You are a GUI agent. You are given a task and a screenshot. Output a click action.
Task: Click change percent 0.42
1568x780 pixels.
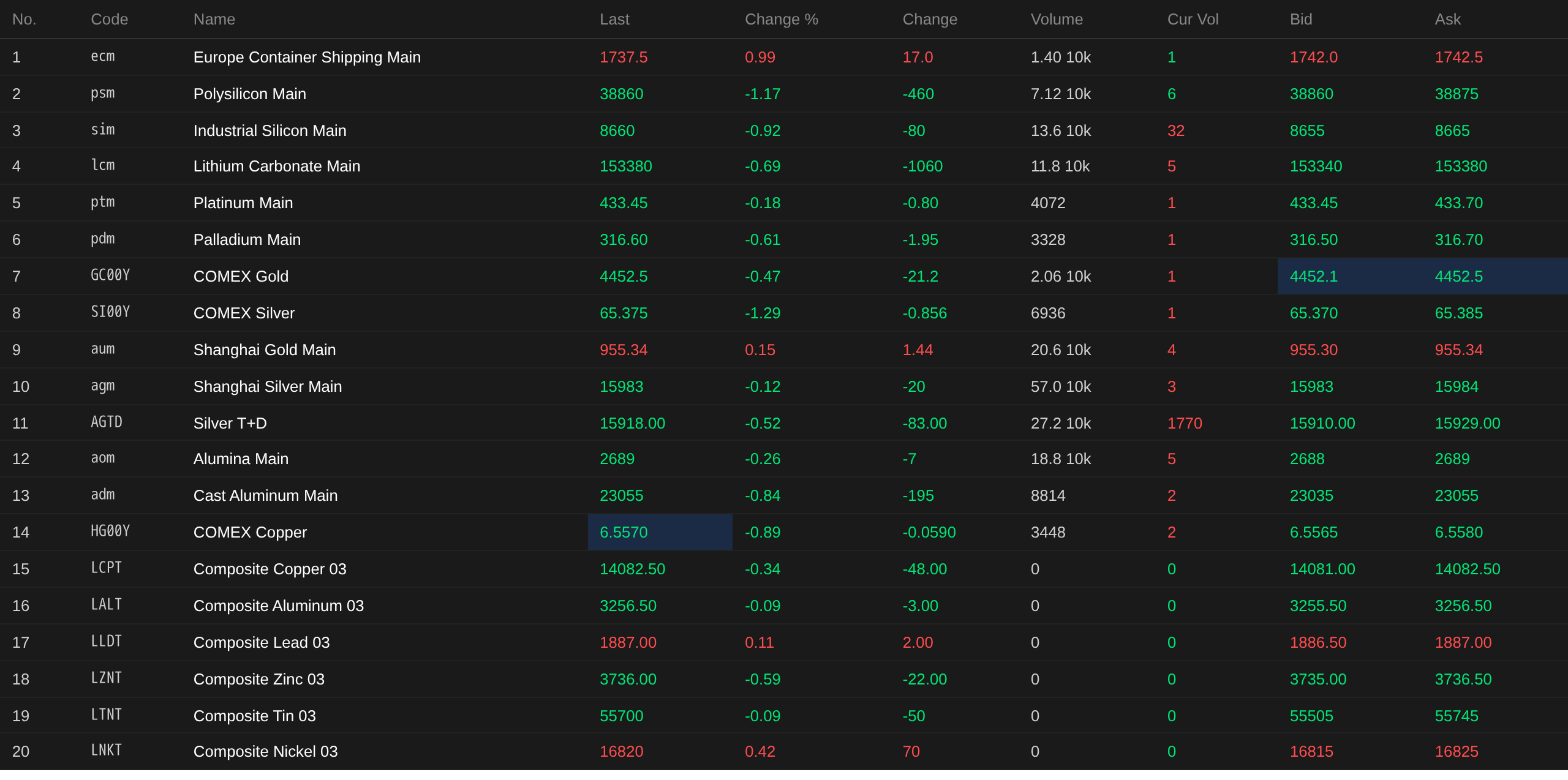point(760,751)
